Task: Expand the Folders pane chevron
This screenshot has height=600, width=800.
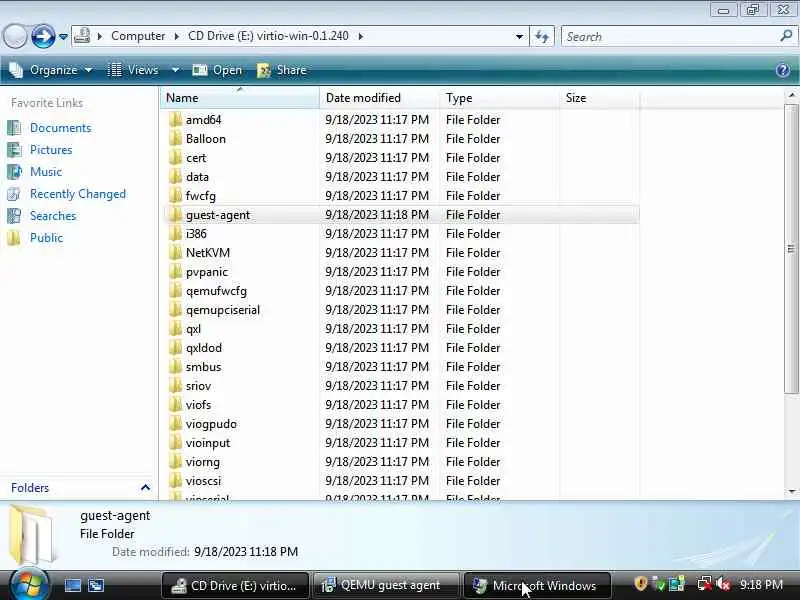Action: pos(145,488)
